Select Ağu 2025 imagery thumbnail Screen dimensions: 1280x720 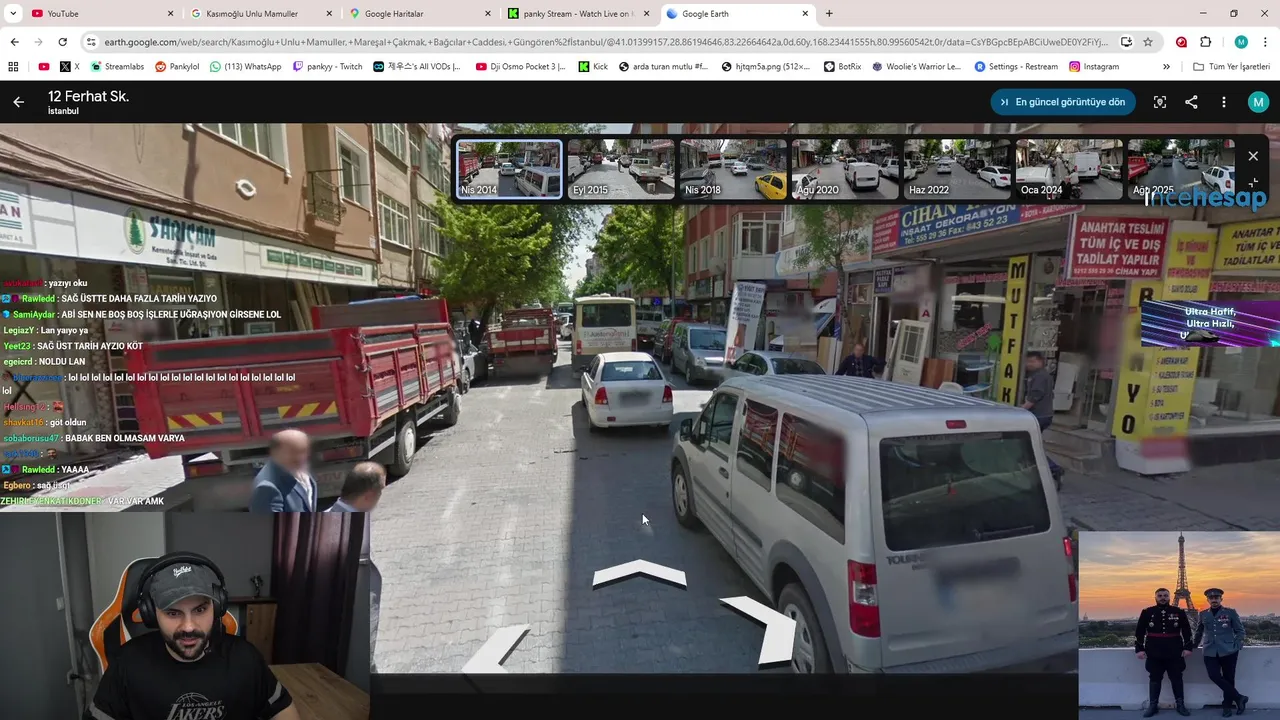[1181, 169]
